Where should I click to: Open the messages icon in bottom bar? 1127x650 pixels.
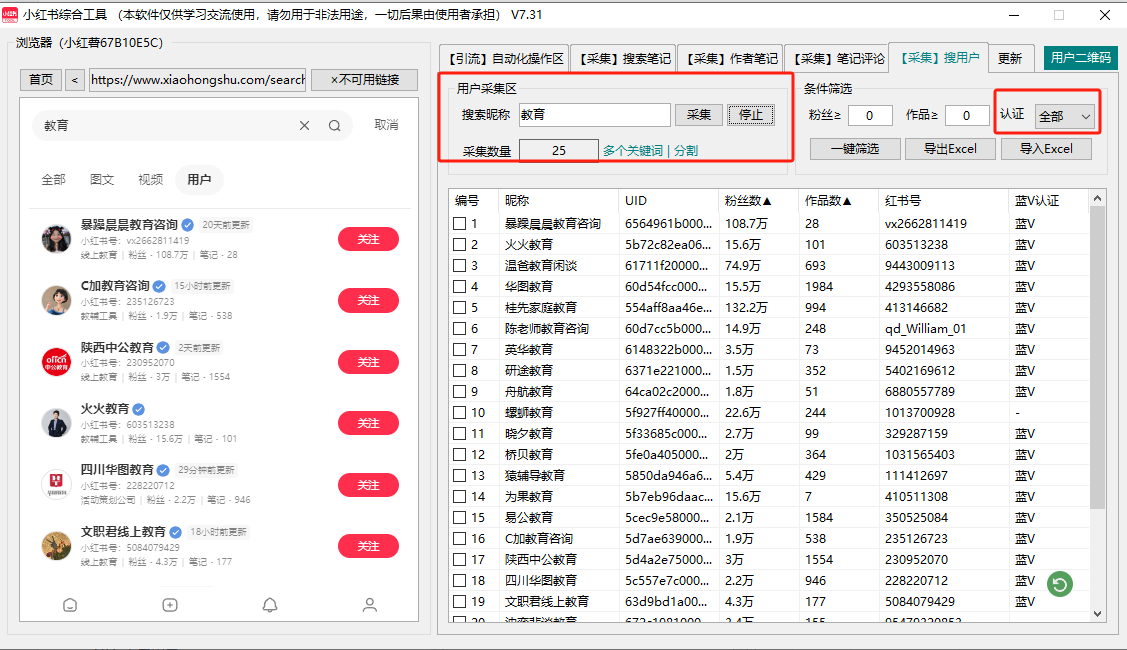[x=70, y=605]
